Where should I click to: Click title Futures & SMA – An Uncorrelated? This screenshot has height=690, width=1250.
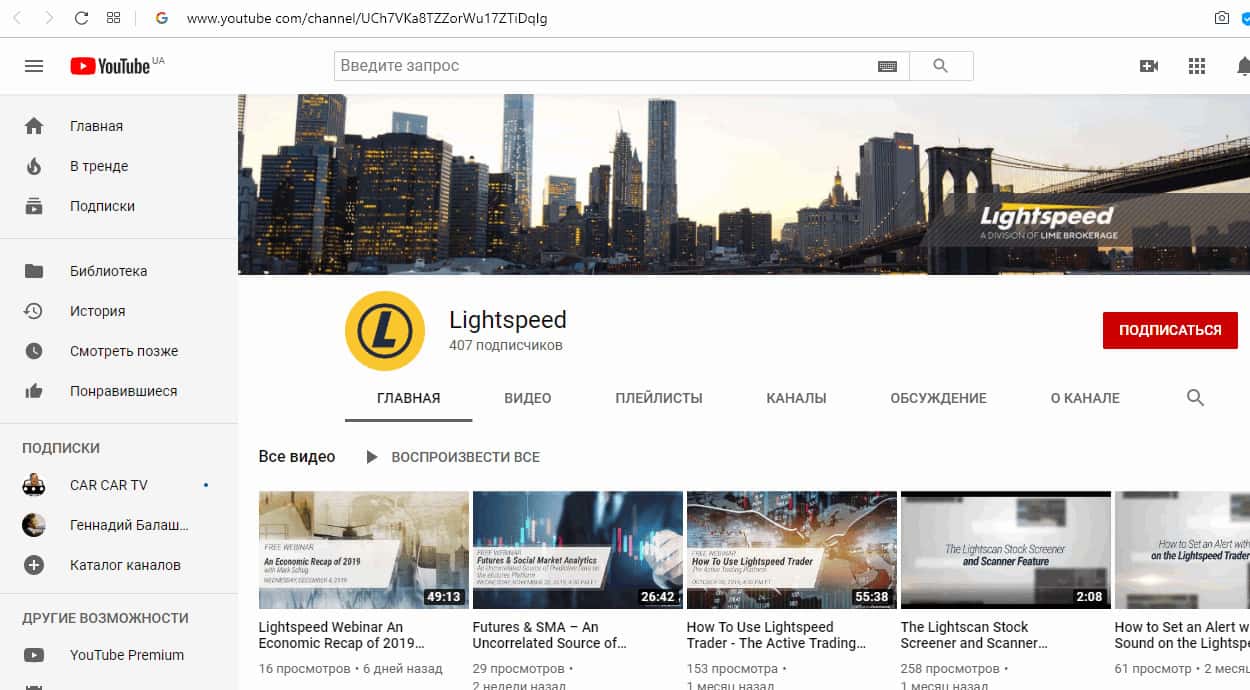click(550, 635)
